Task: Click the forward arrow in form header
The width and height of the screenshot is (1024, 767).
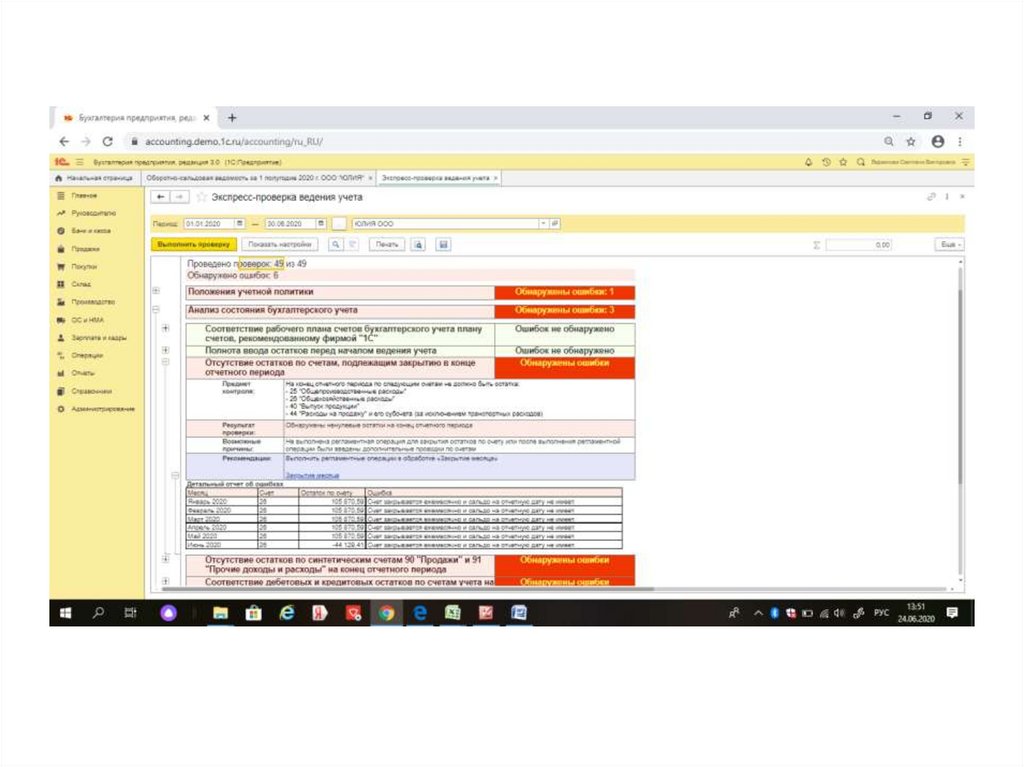Action: point(180,197)
